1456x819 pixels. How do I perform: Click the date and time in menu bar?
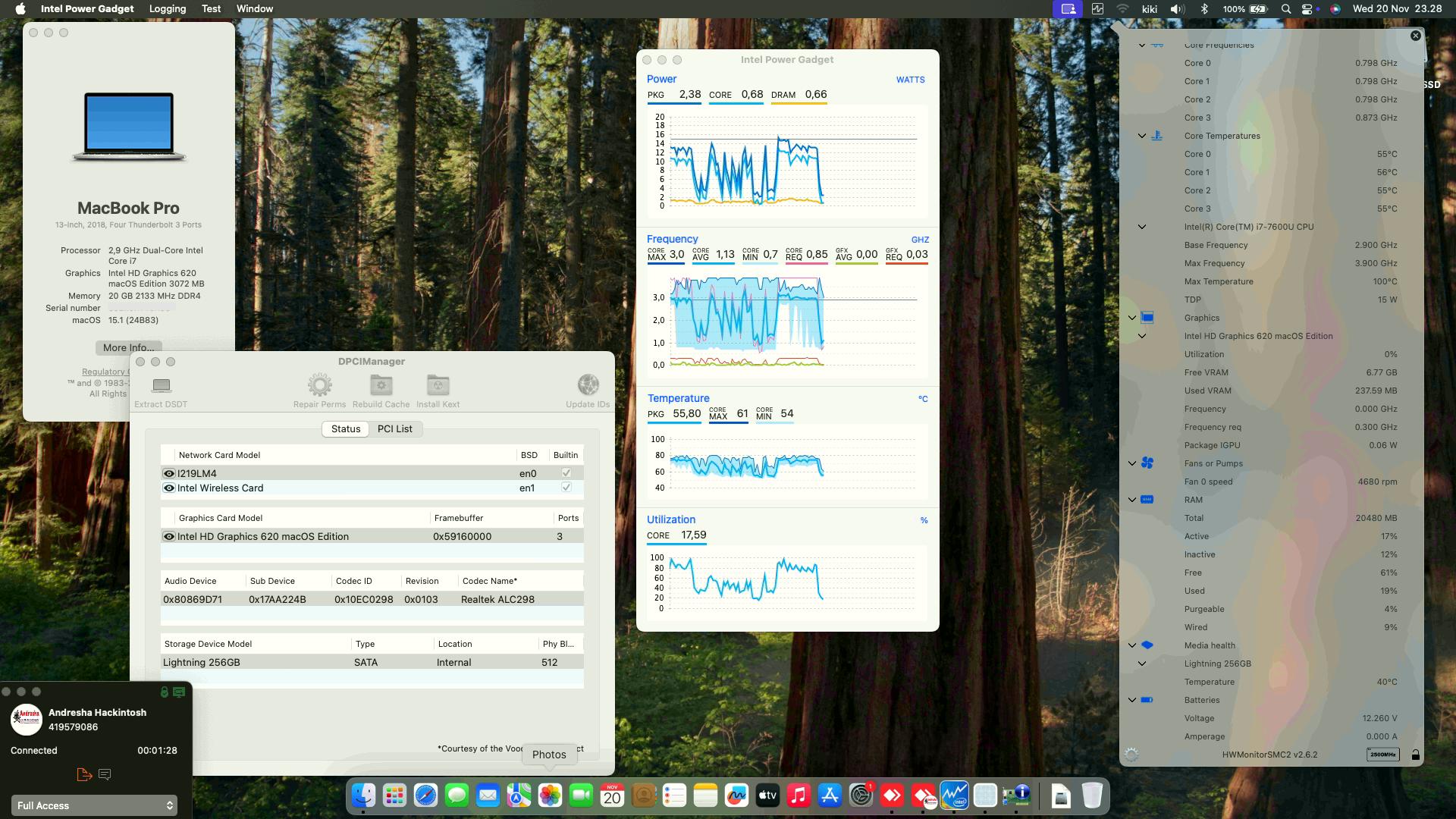(x=1397, y=9)
